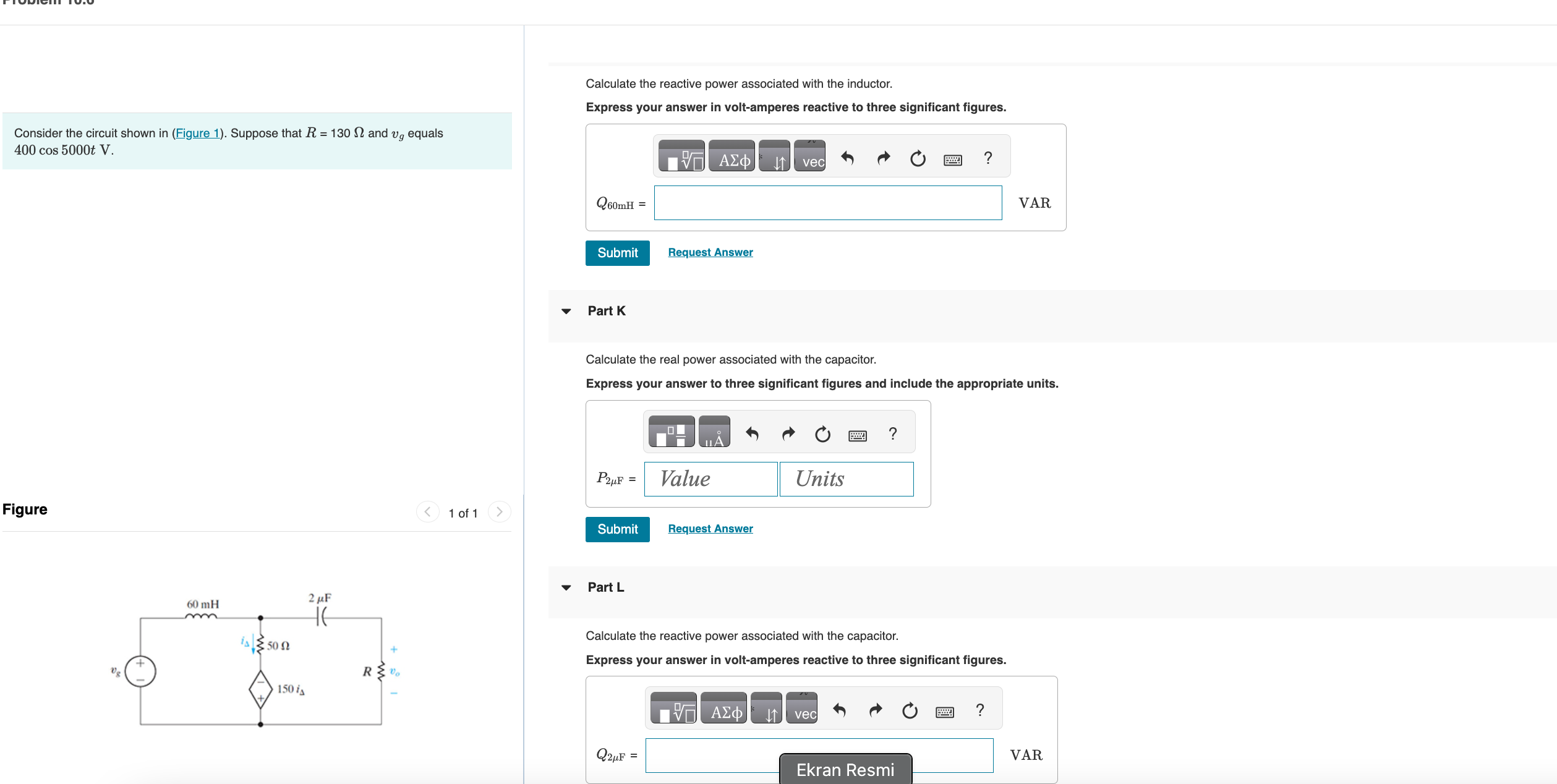This screenshot has width=1557, height=784.
Task: Click the previous figure arrow
Action: 427,511
